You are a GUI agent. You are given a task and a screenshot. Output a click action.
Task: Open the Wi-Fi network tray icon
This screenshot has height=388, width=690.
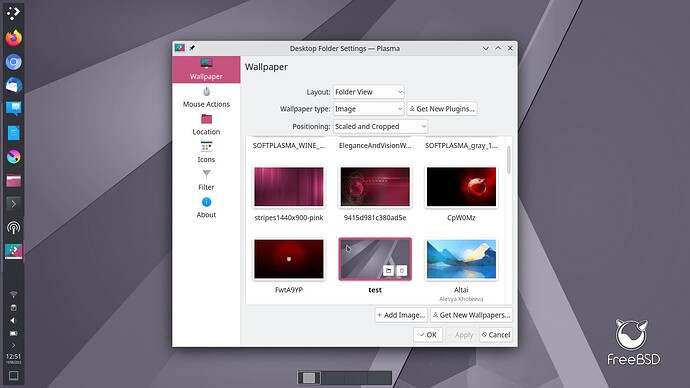[14, 294]
